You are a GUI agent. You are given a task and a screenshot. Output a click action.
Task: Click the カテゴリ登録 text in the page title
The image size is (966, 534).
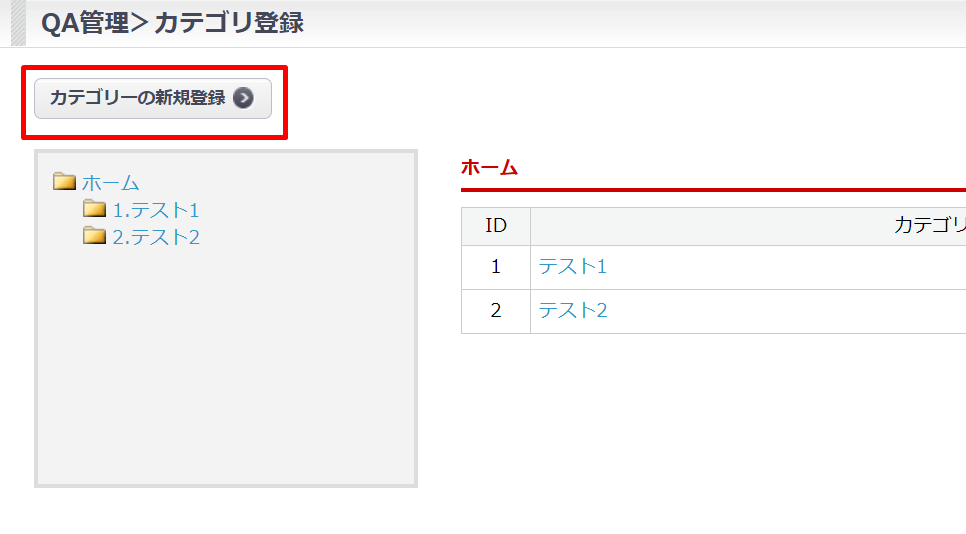point(229,23)
